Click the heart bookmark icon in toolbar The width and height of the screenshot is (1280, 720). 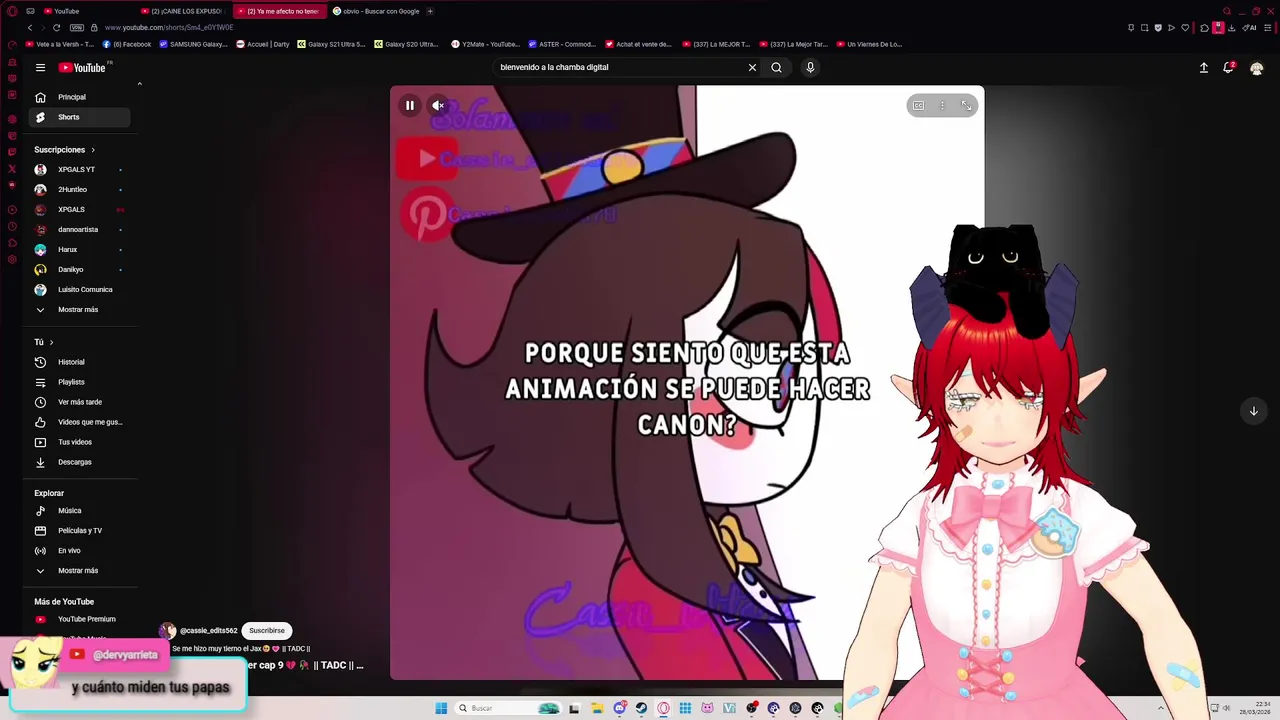click(x=1185, y=28)
